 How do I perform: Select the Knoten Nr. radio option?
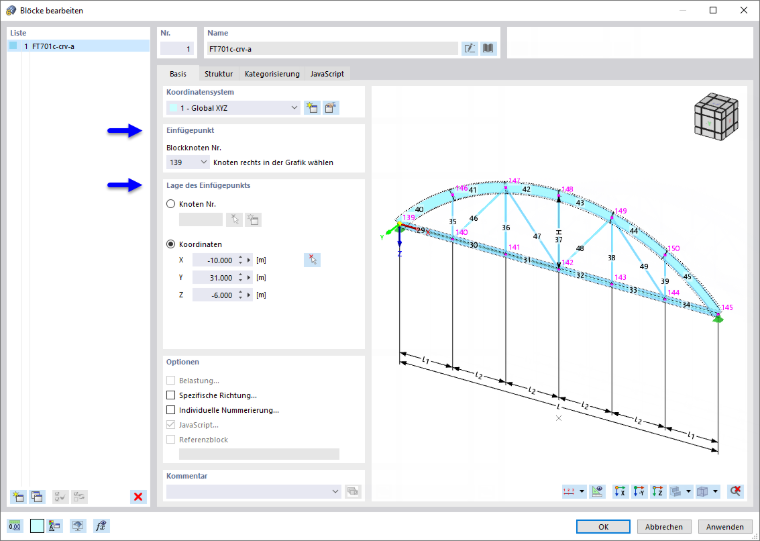tap(171, 204)
